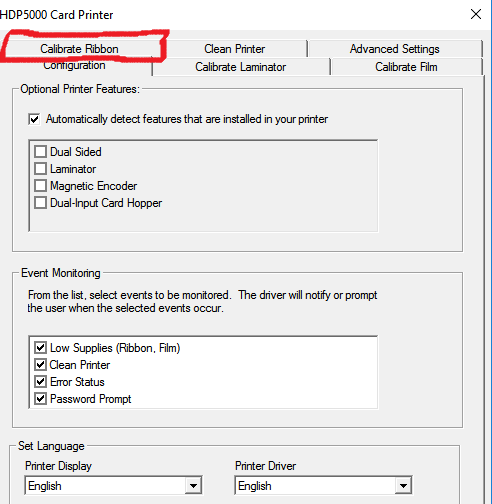Enable the Dual Sided option
Screen dimensions: 492x504
pos(40,152)
